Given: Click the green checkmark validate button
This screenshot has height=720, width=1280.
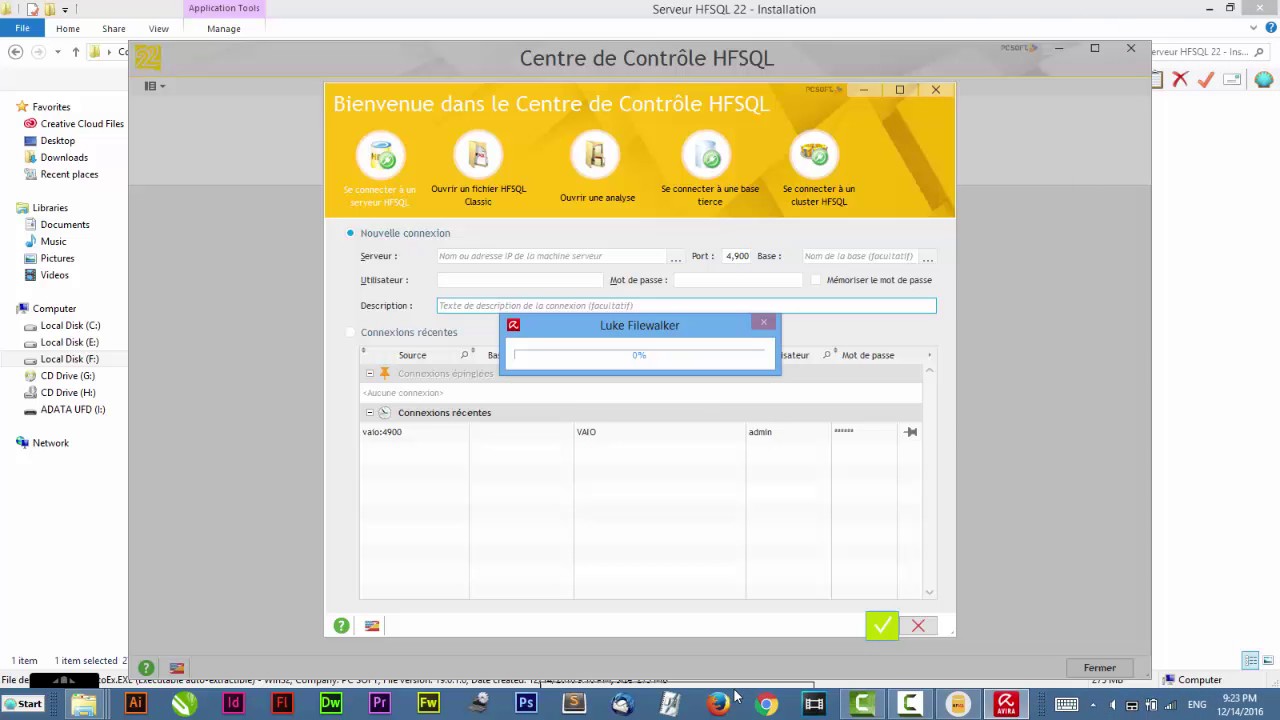Looking at the screenshot, I should (881, 626).
